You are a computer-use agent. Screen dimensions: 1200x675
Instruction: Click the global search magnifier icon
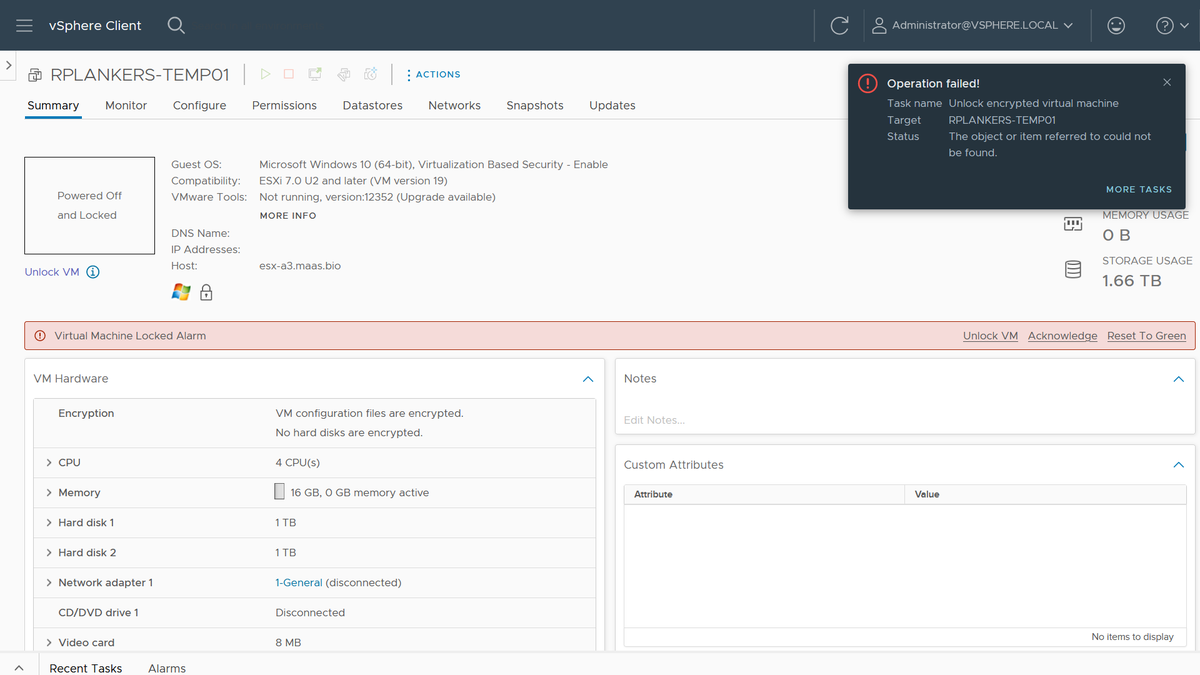point(176,25)
